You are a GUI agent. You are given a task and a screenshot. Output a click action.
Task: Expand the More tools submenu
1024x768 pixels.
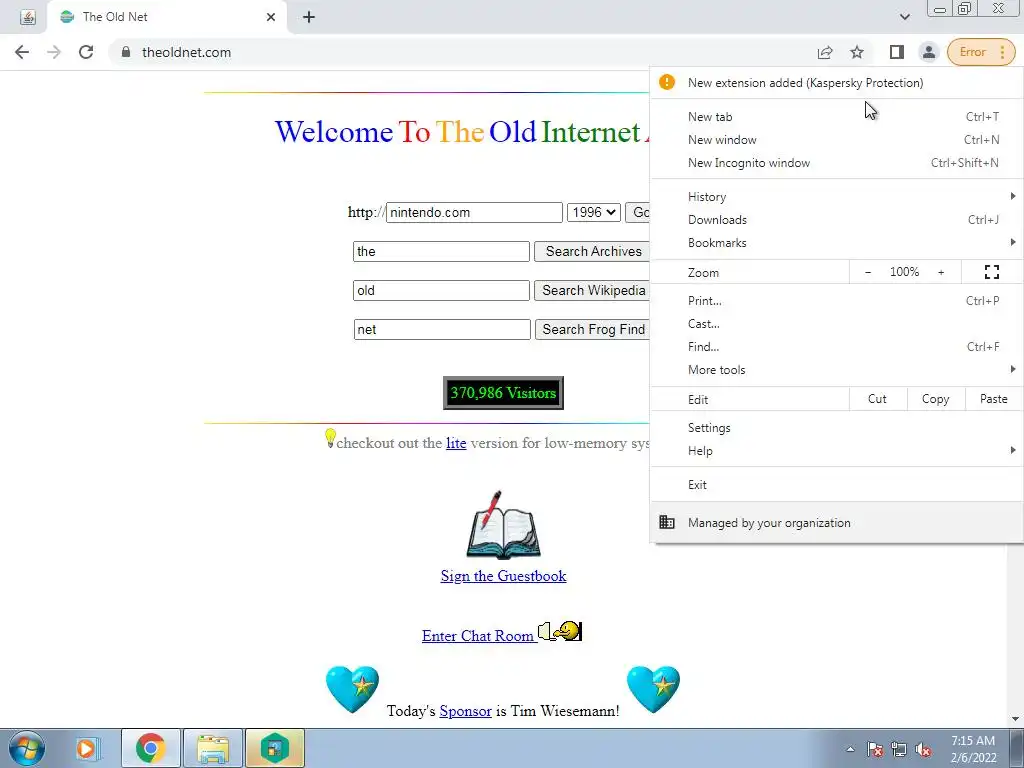coord(837,370)
